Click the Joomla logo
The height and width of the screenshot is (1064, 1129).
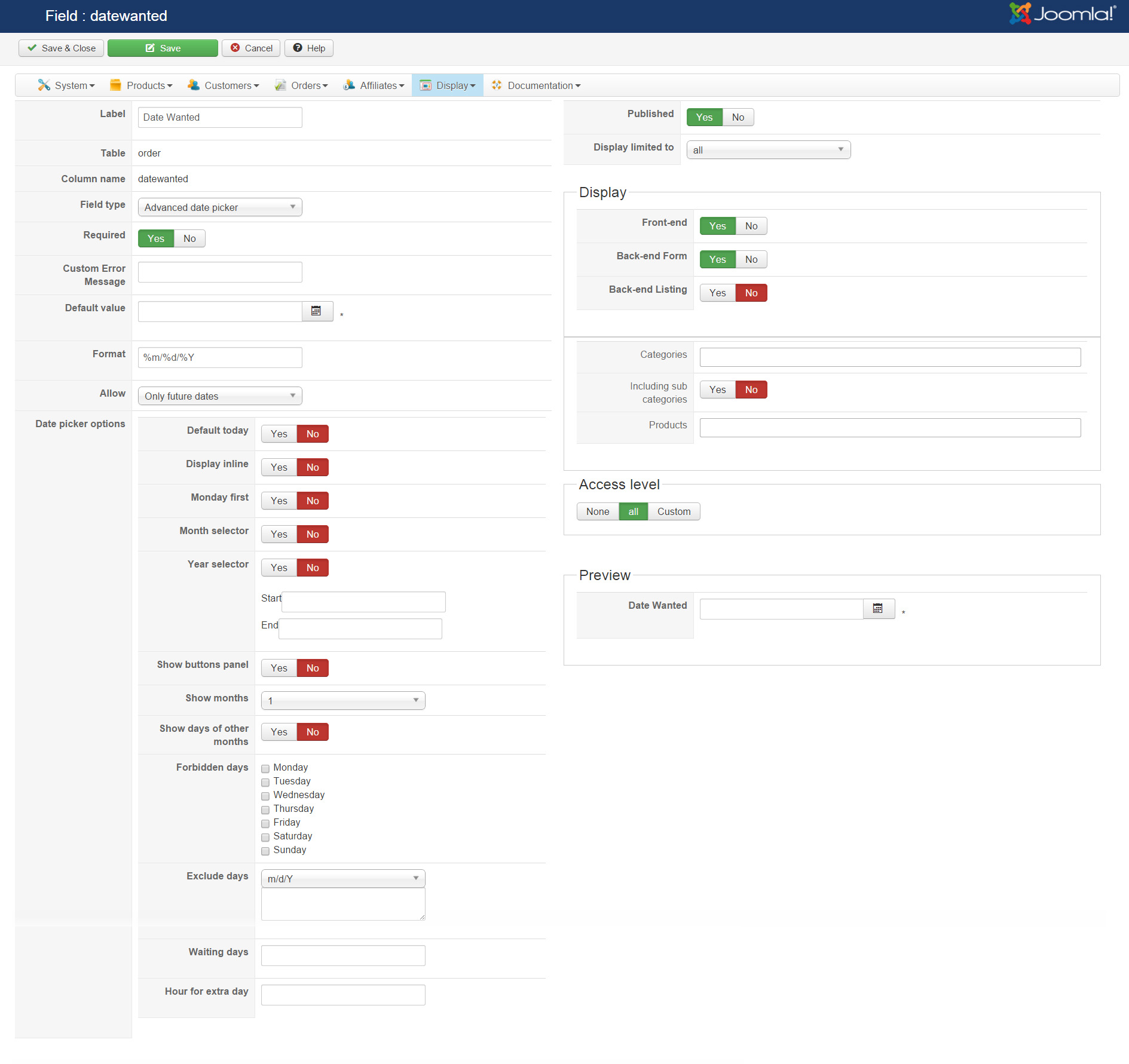tap(1063, 14)
